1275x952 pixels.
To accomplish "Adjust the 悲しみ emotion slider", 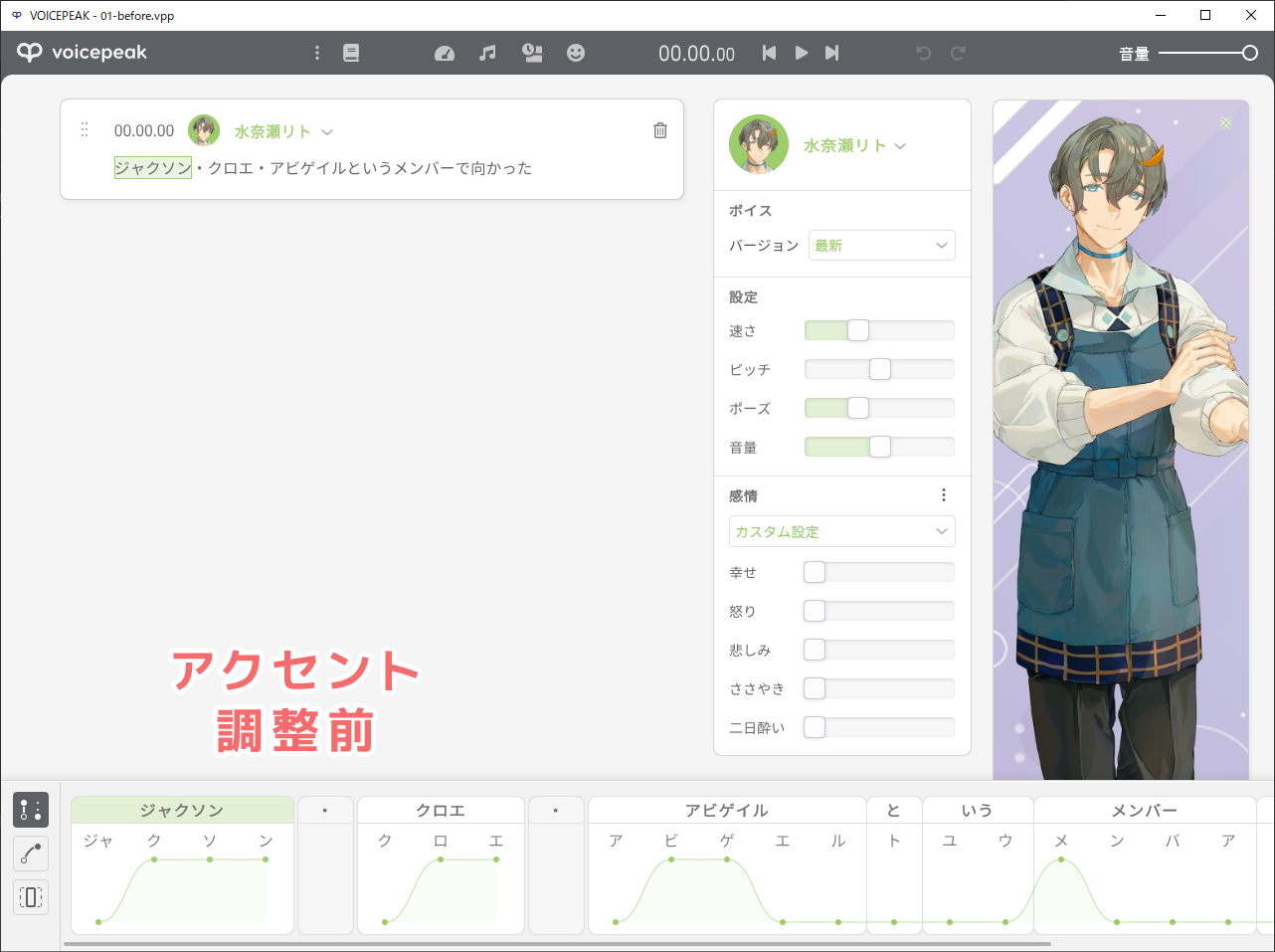I will [x=879, y=650].
